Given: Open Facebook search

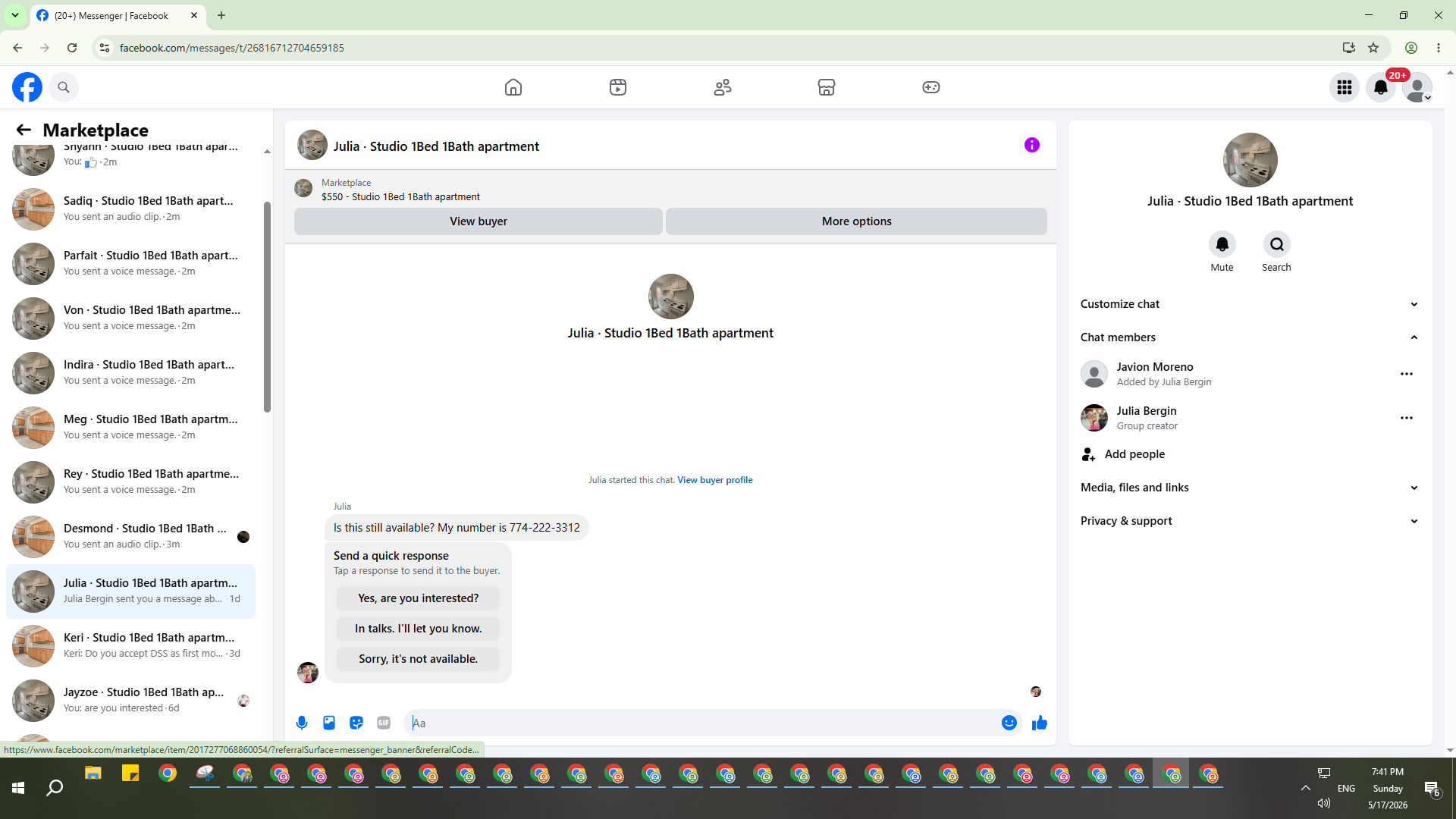Looking at the screenshot, I should pyautogui.click(x=64, y=87).
